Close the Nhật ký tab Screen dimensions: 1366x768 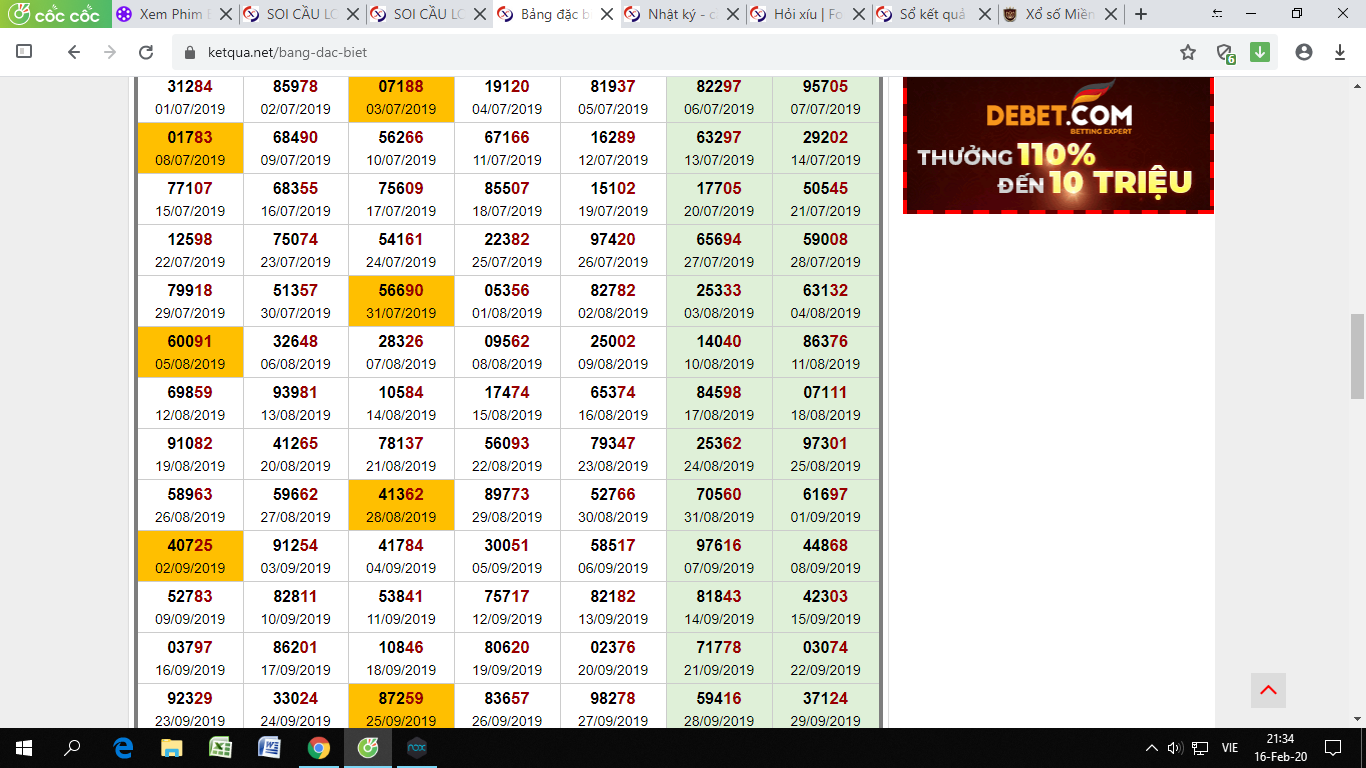(x=735, y=15)
